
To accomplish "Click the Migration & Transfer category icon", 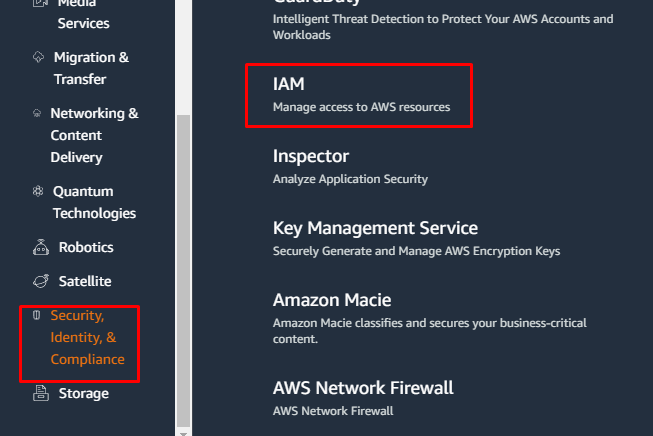I will pyautogui.click(x=39, y=58).
